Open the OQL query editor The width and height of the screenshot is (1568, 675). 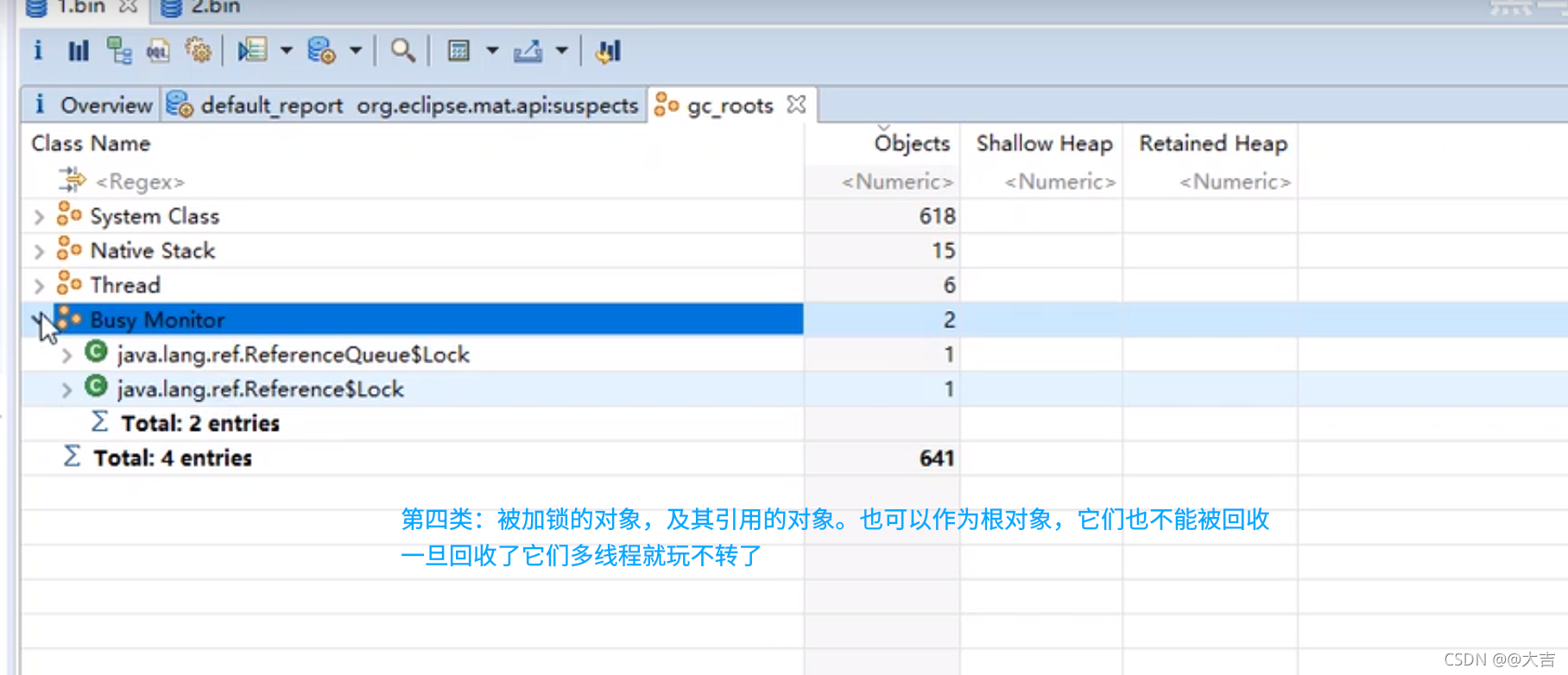[x=158, y=52]
